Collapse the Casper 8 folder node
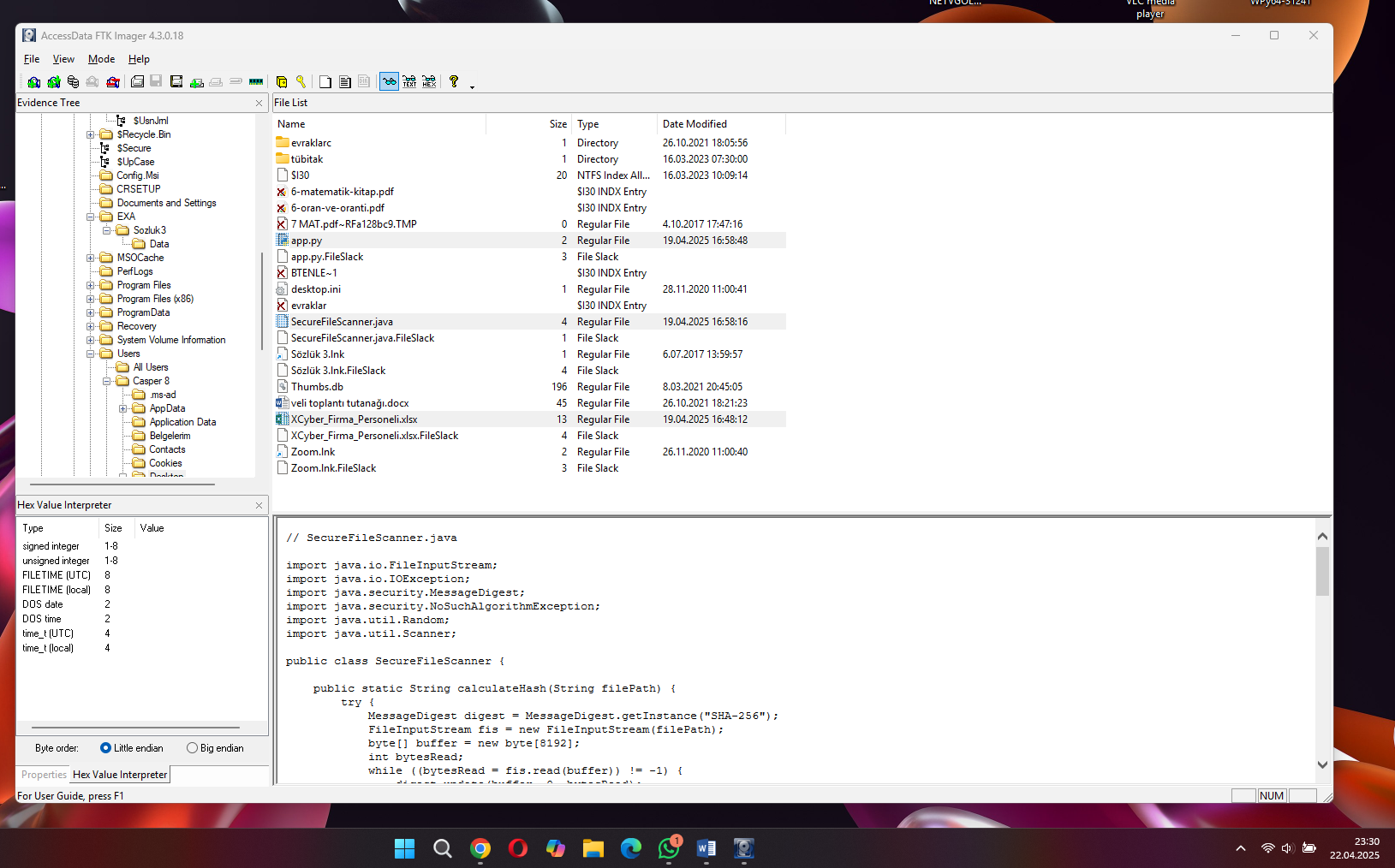This screenshot has width=1395, height=868. point(106,381)
